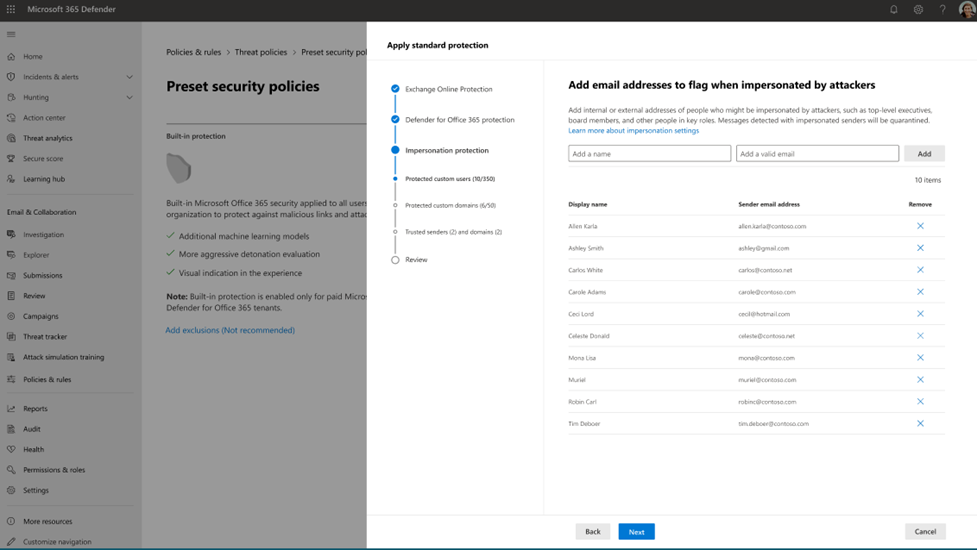
Task: Click email tim.deboer@contoso.com
Action: (x=773, y=424)
